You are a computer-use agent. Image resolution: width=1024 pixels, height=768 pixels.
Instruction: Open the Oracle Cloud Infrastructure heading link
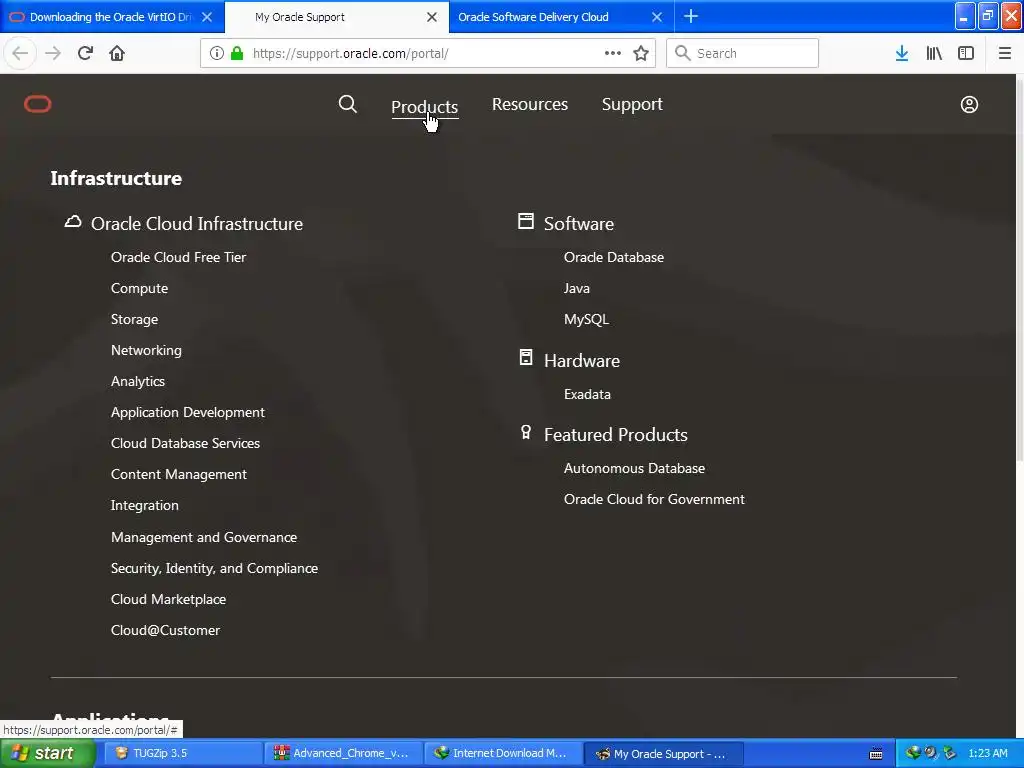tap(197, 224)
